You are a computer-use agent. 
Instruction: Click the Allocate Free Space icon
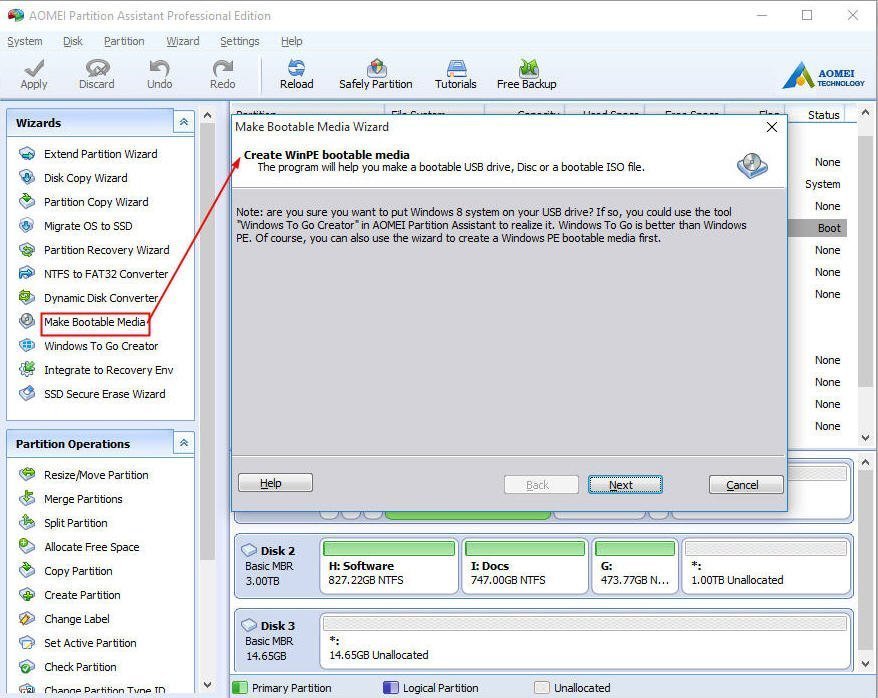tap(27, 546)
